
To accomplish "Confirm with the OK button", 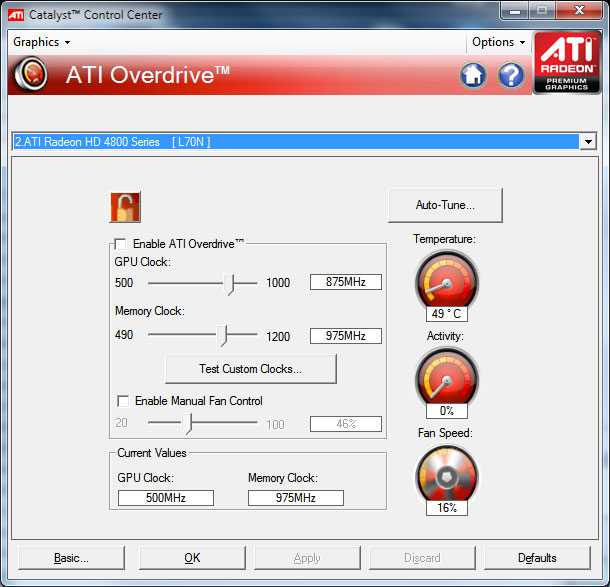I will [x=192, y=558].
